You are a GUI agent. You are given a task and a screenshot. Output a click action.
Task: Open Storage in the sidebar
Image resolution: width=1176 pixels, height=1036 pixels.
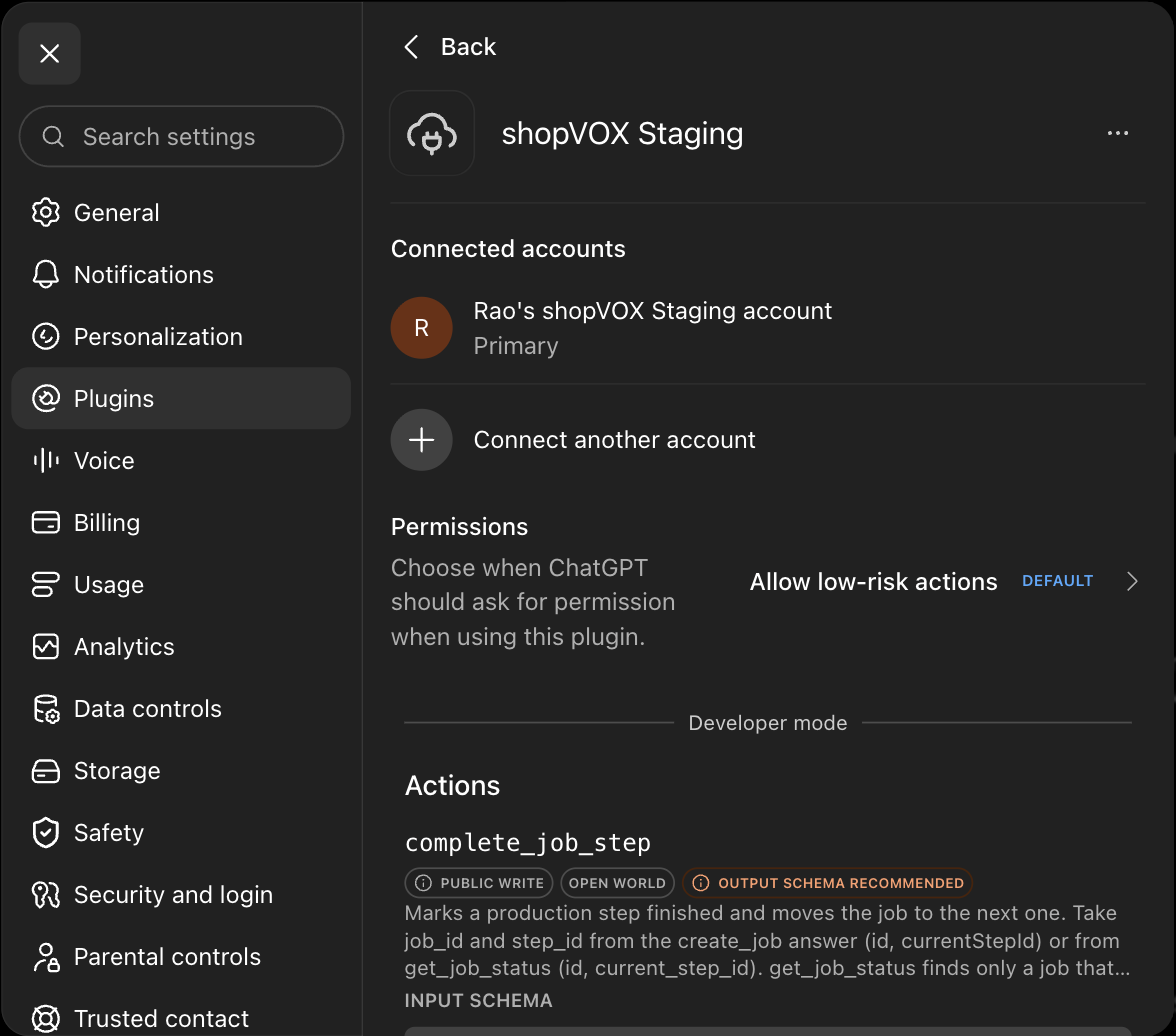[x=181, y=770]
